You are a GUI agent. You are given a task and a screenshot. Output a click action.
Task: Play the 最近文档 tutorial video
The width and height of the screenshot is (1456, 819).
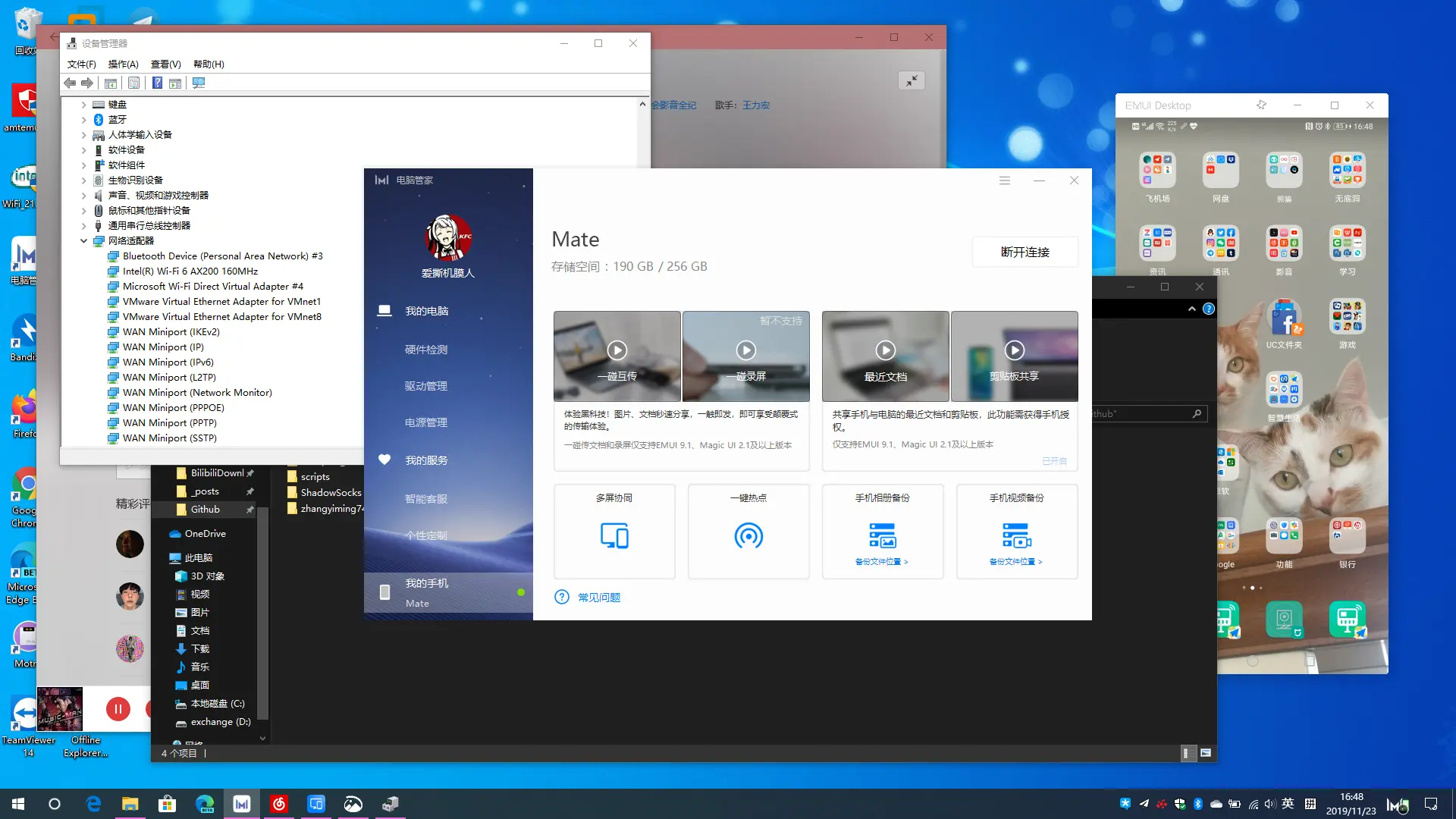coord(886,350)
